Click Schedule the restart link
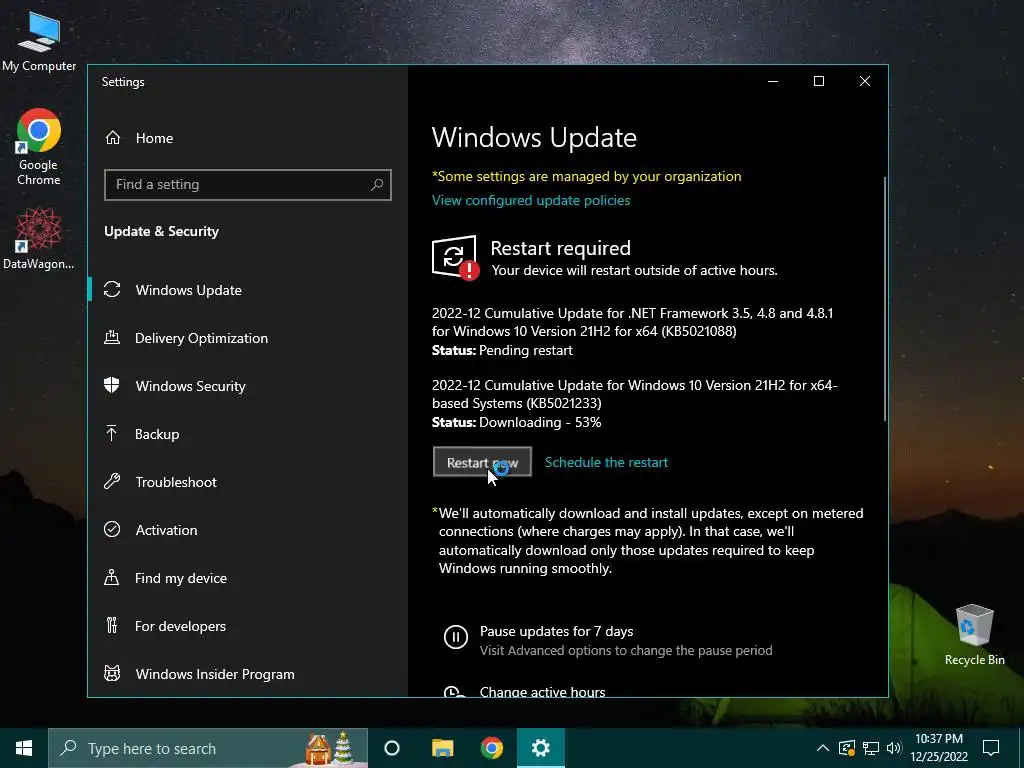Screen dimensions: 1024x768 point(606,462)
